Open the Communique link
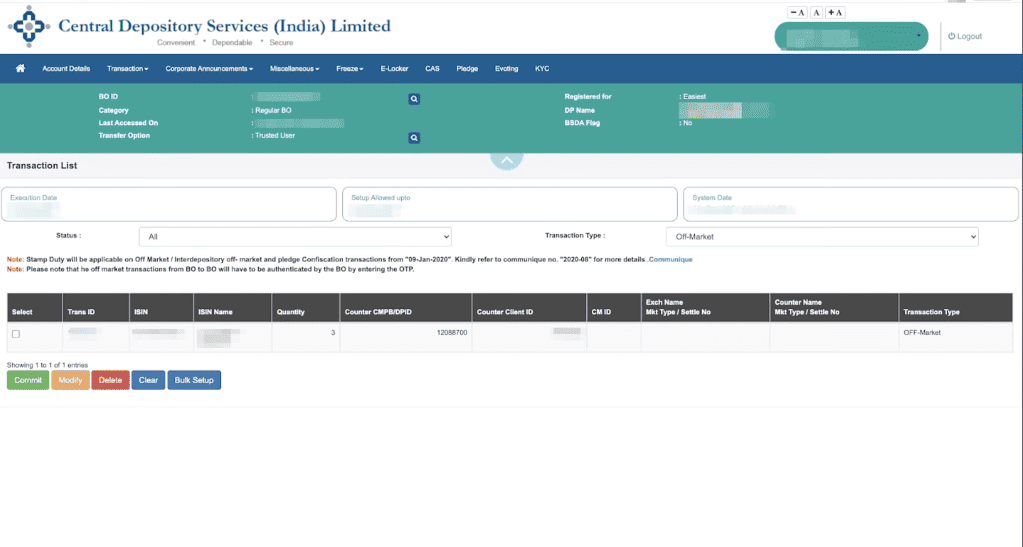Viewport: 1023px width, 547px height. [670, 260]
